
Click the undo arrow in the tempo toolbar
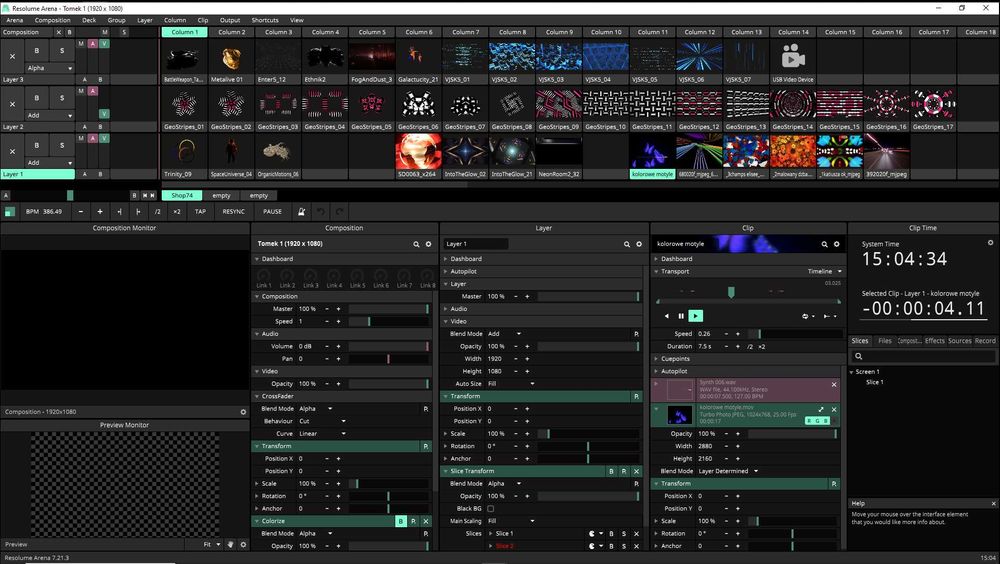(322, 212)
